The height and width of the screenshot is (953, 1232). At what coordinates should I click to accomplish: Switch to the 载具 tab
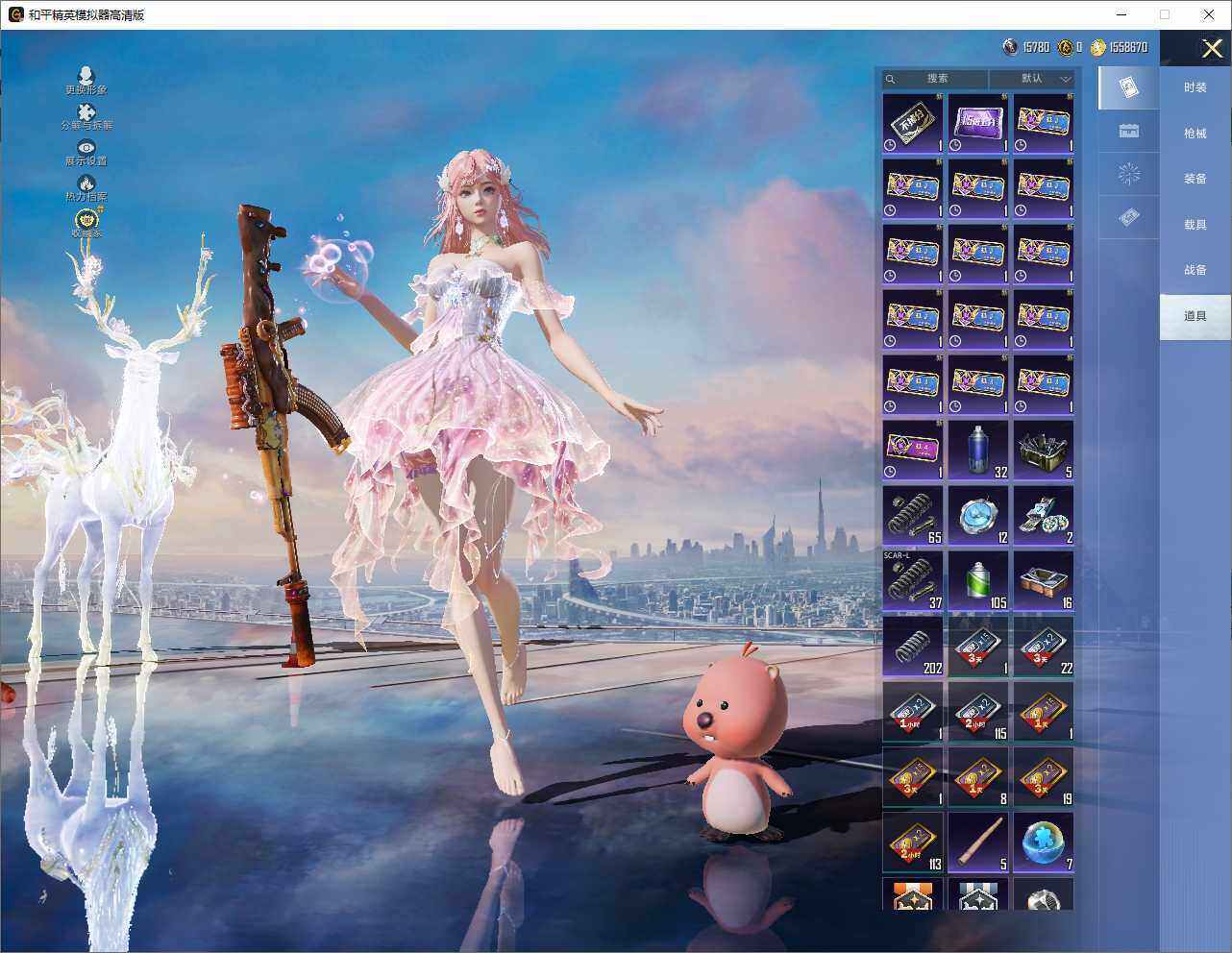tap(1195, 225)
